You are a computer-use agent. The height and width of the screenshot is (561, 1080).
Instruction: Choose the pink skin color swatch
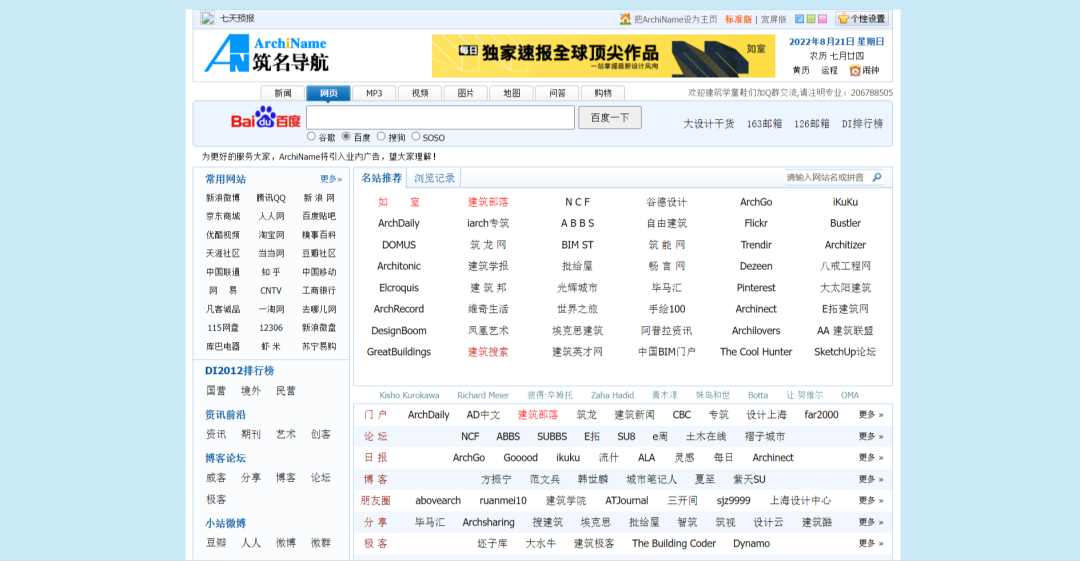(x=822, y=19)
